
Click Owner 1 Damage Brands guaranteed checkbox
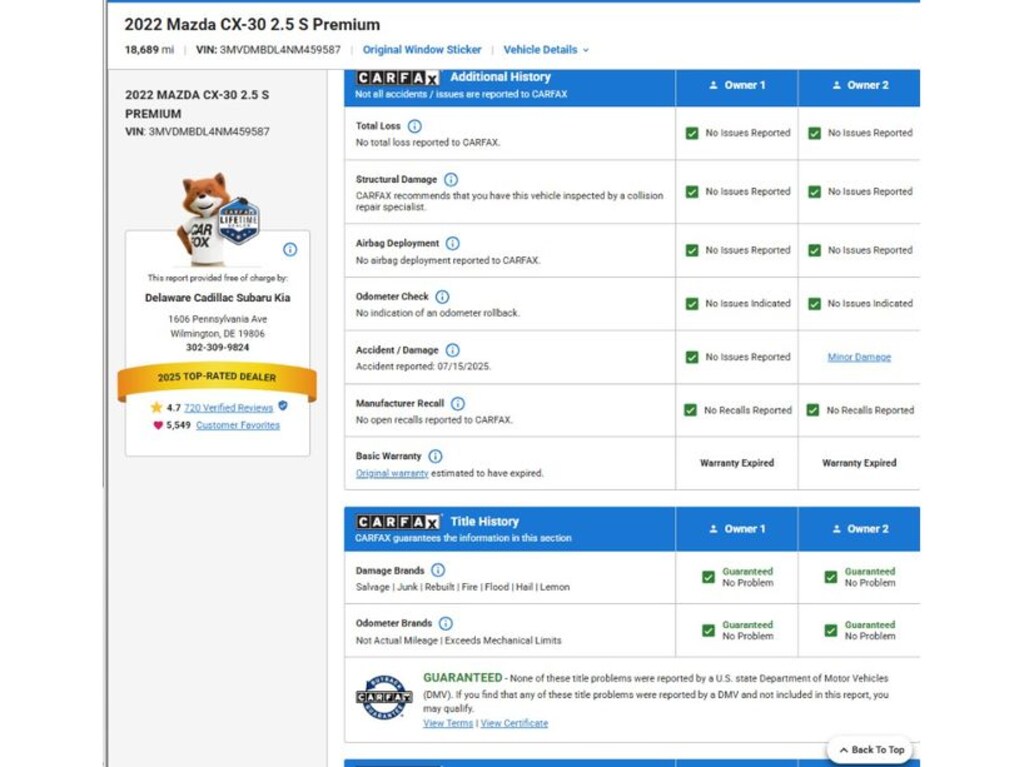708,577
